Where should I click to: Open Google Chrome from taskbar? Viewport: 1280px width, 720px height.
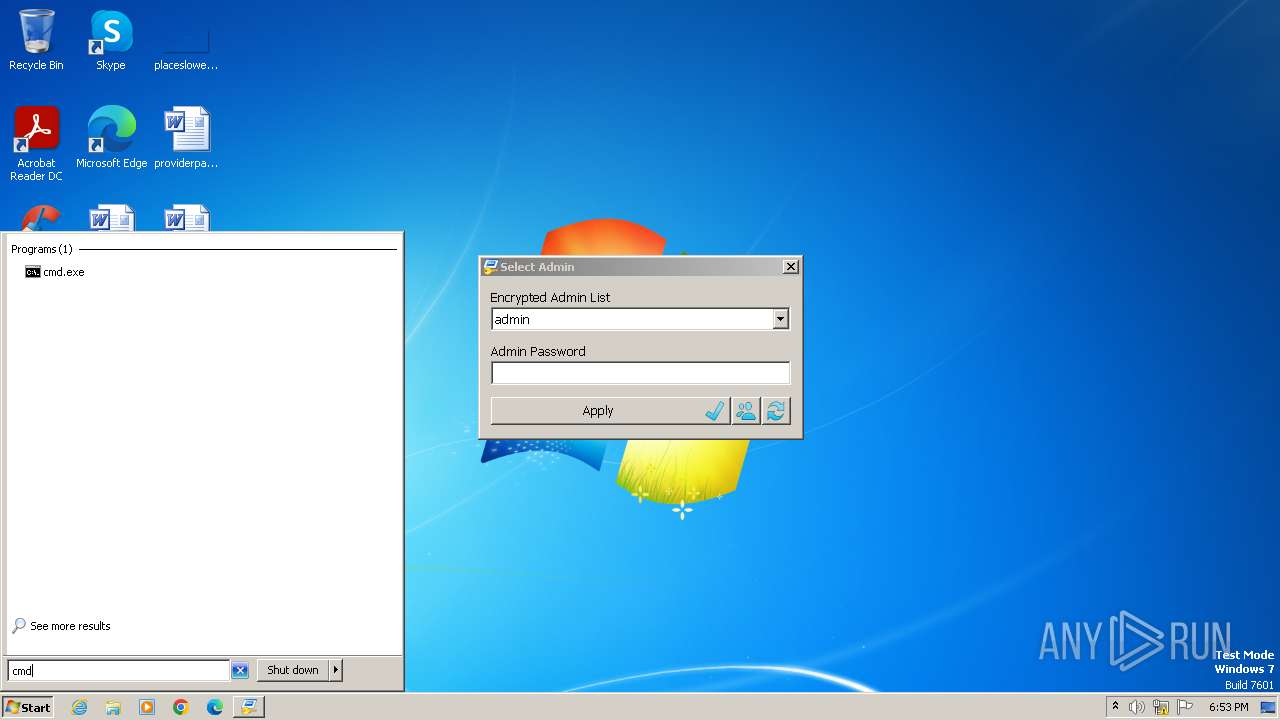tap(181, 707)
